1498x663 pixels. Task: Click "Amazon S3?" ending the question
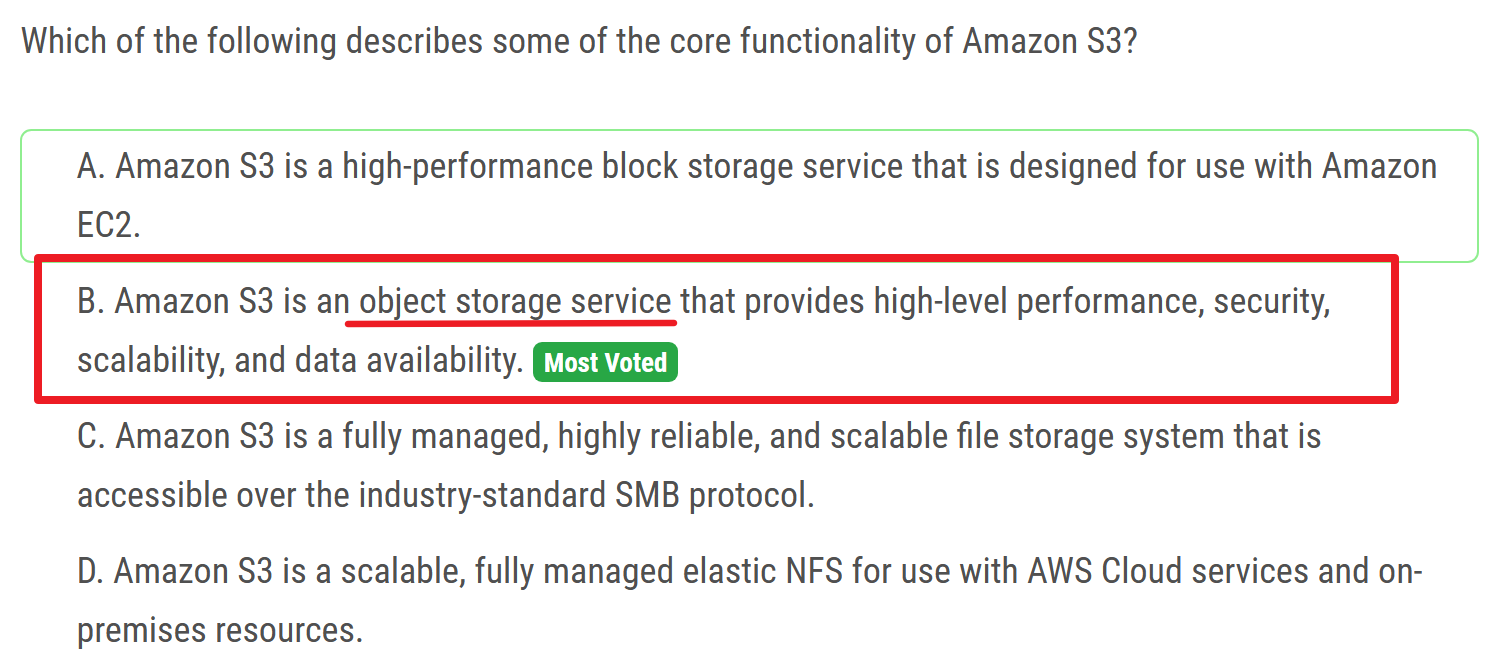click(1050, 41)
